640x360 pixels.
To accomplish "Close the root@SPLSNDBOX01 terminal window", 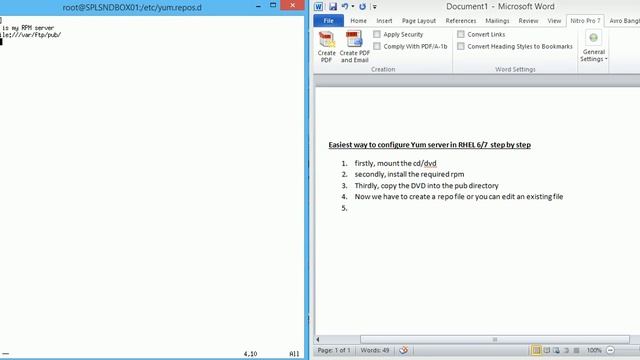I will (x=293, y=5).
